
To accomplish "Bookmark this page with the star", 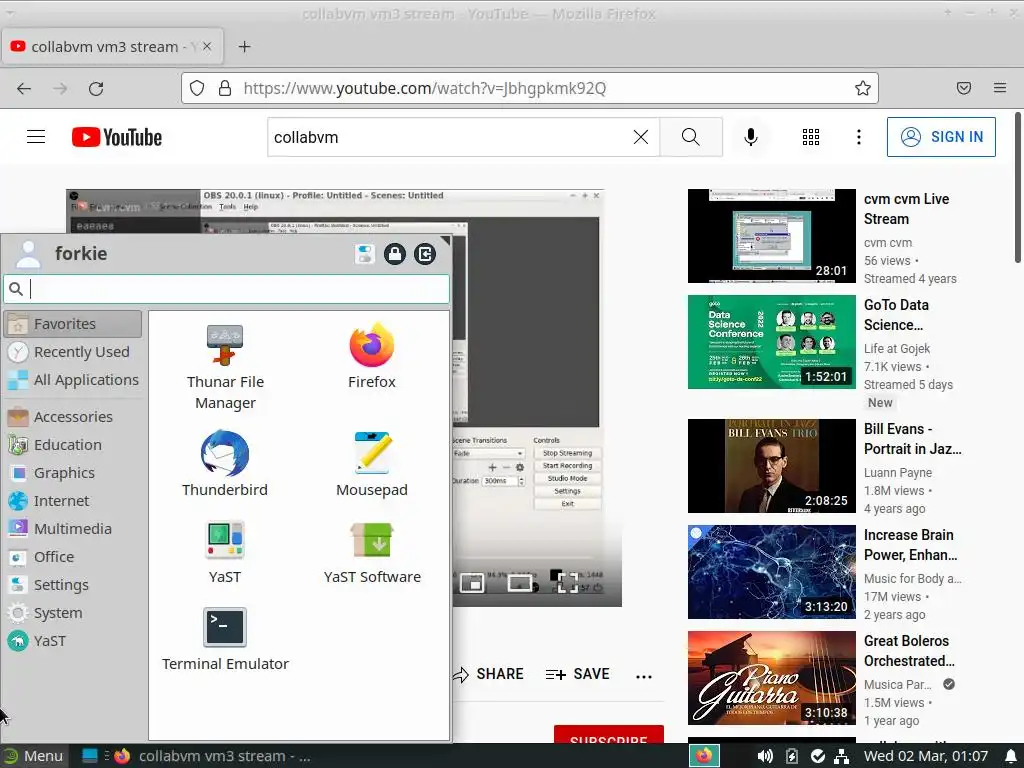I will (863, 88).
